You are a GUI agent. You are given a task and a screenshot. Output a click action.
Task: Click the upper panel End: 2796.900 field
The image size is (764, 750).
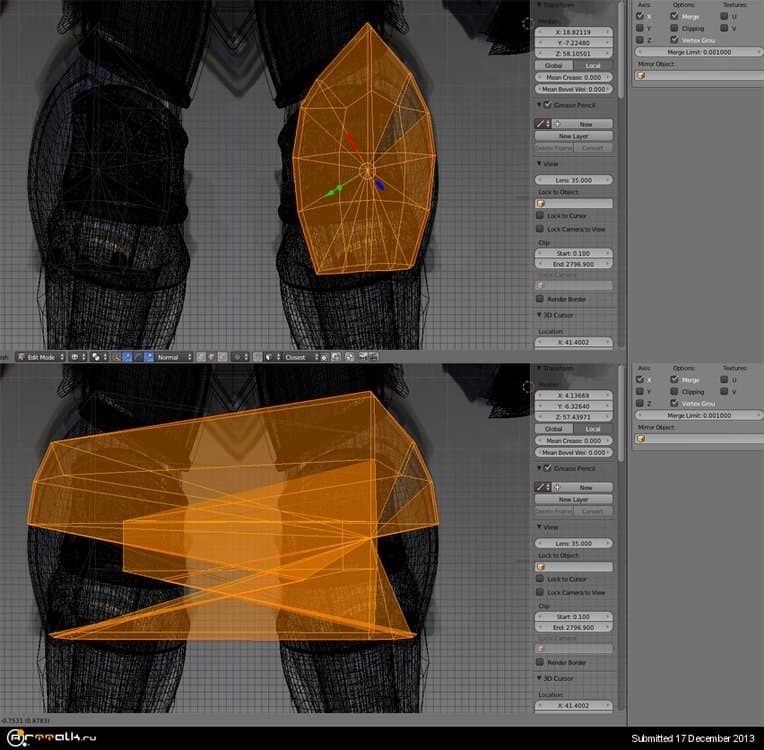click(573, 264)
